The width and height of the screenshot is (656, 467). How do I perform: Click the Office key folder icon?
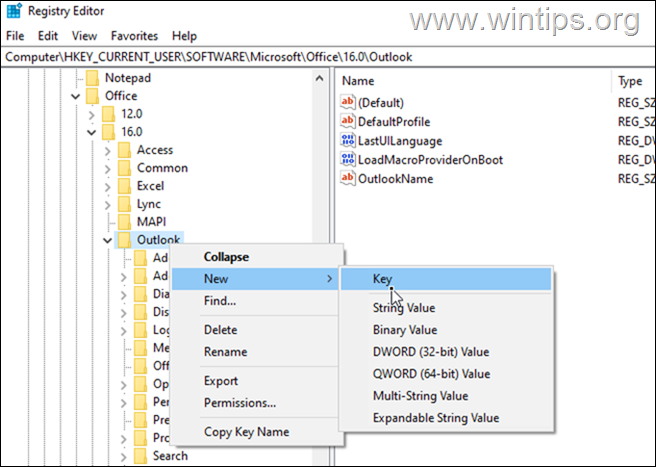click(x=92, y=96)
